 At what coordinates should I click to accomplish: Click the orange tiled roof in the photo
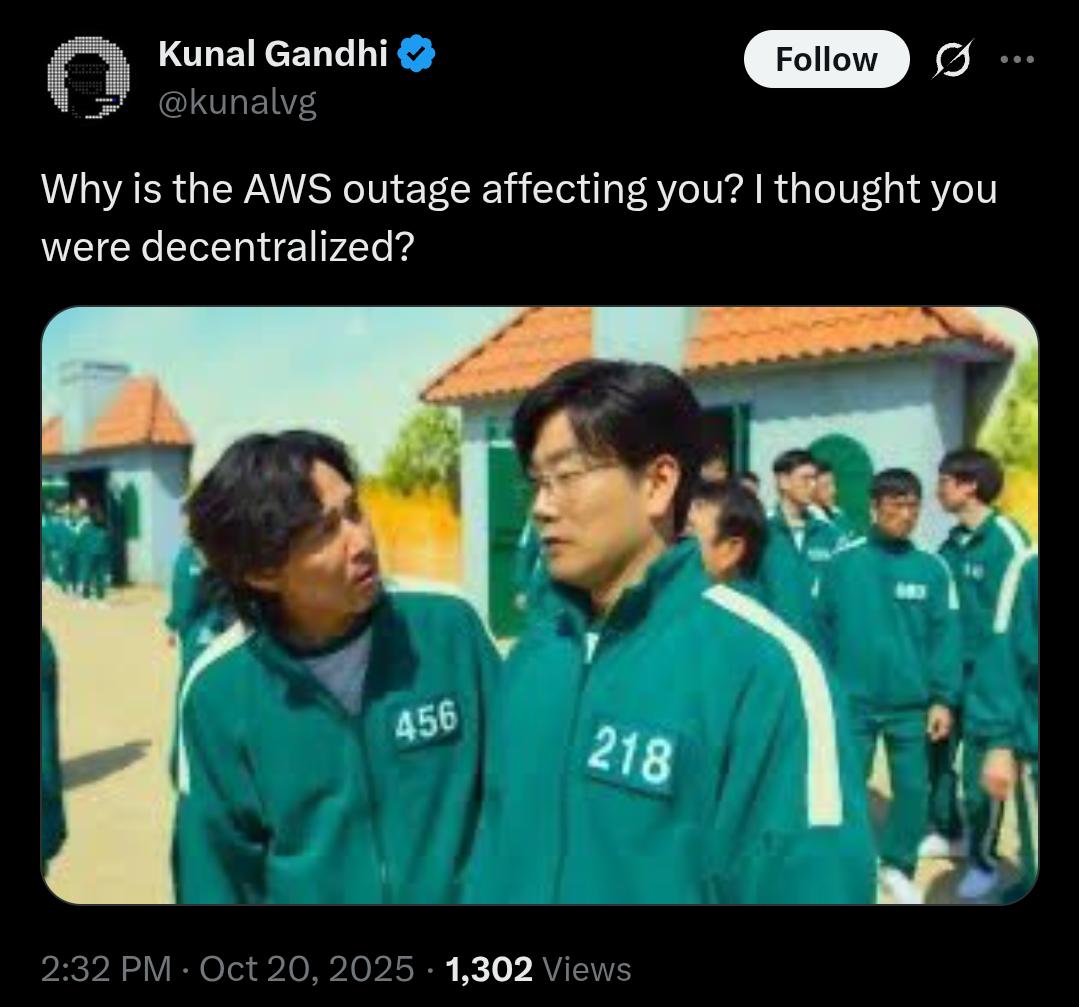click(716, 344)
